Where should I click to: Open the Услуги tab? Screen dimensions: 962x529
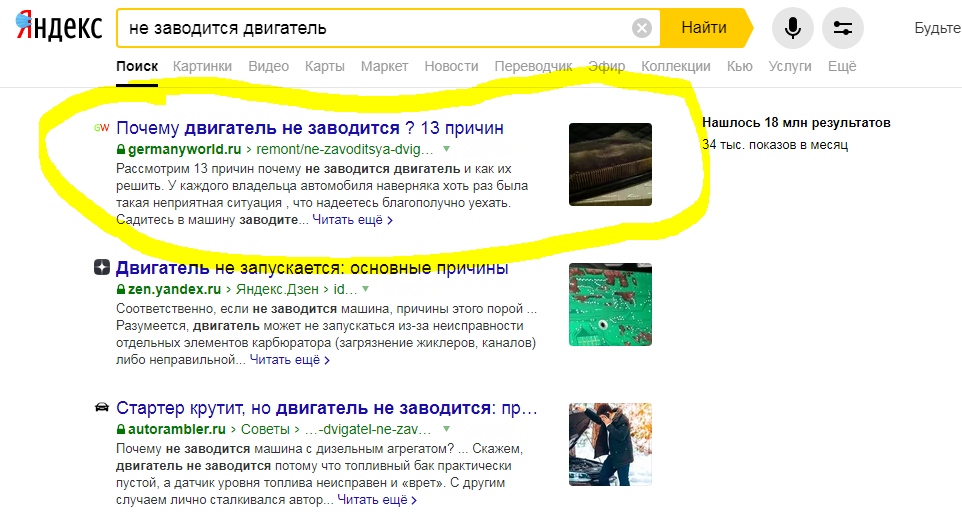tap(790, 66)
